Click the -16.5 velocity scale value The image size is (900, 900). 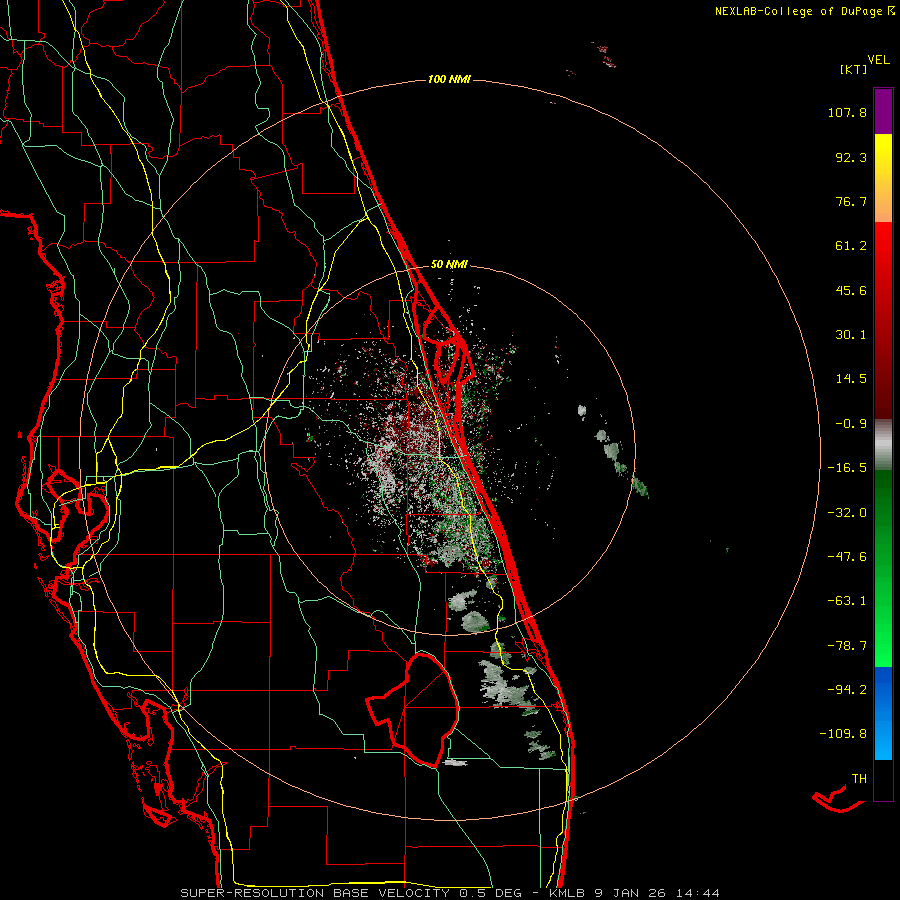pos(847,468)
